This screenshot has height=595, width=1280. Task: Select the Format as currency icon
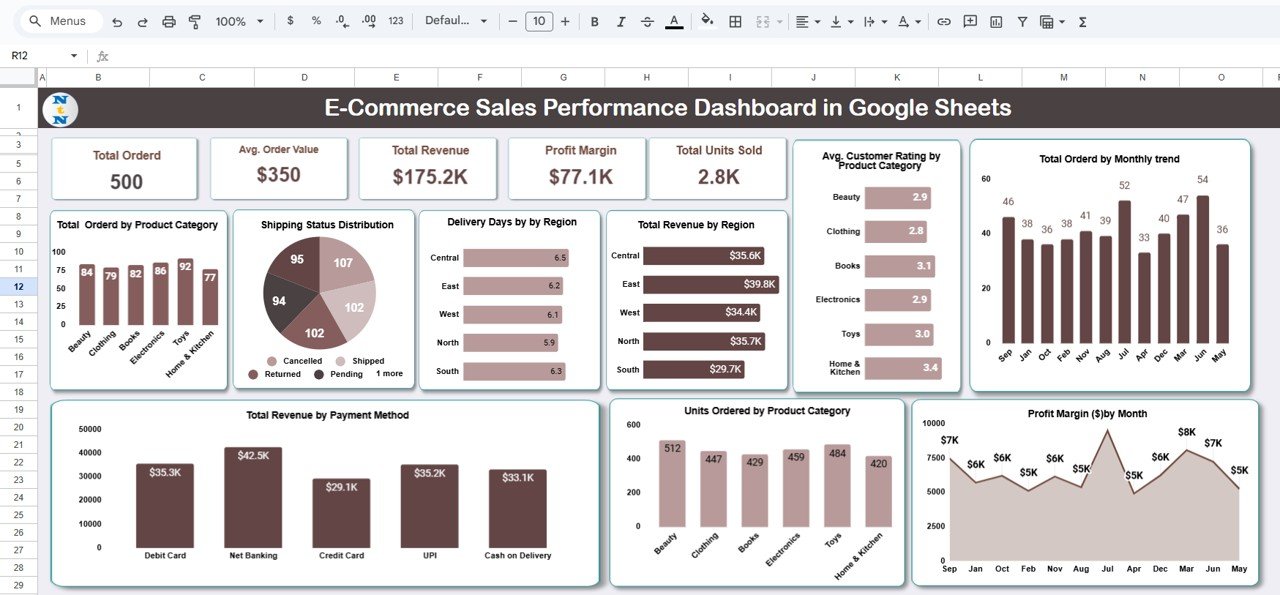290,20
